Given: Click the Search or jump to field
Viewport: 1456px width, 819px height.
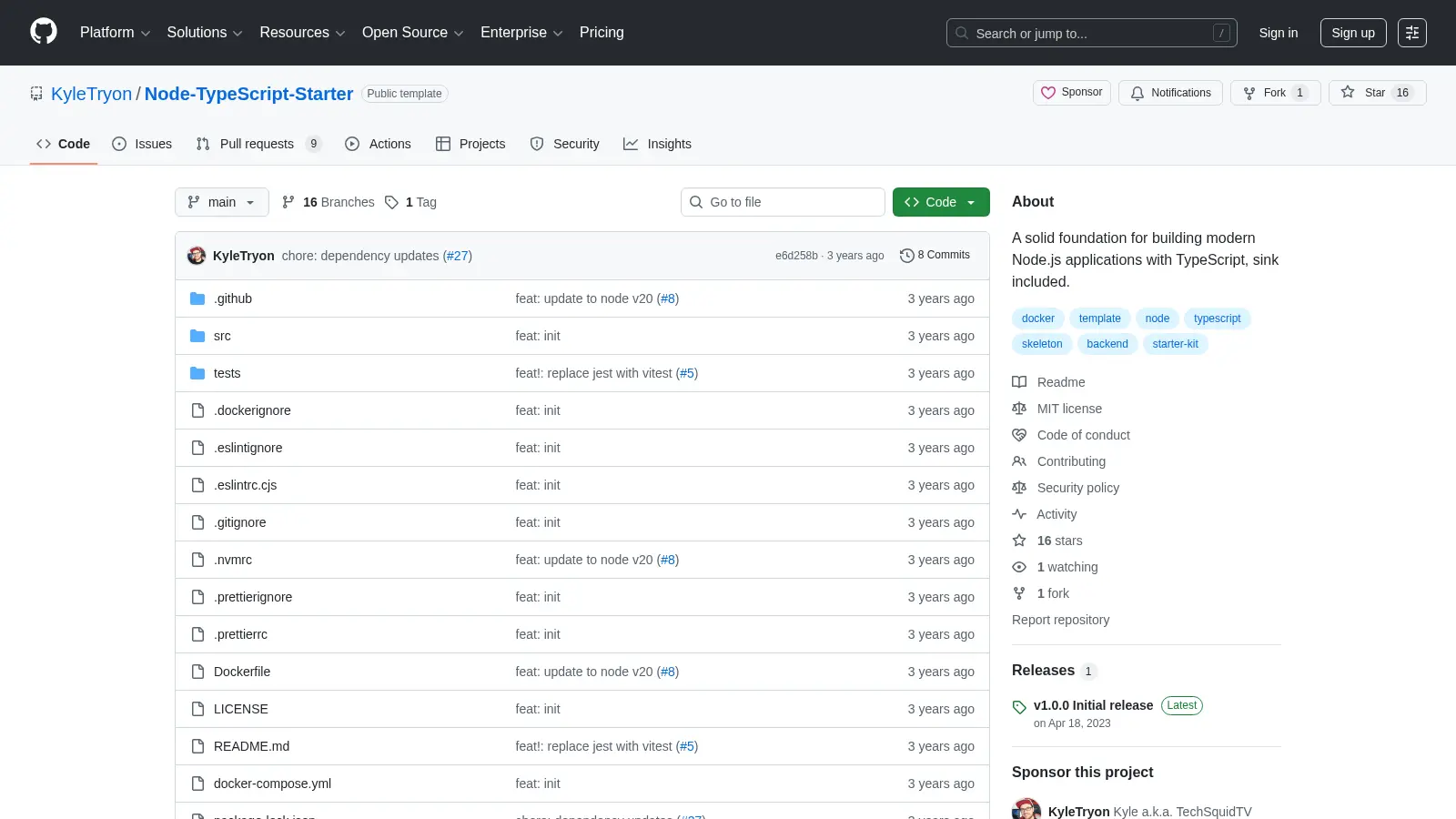Looking at the screenshot, I should 1092,33.
